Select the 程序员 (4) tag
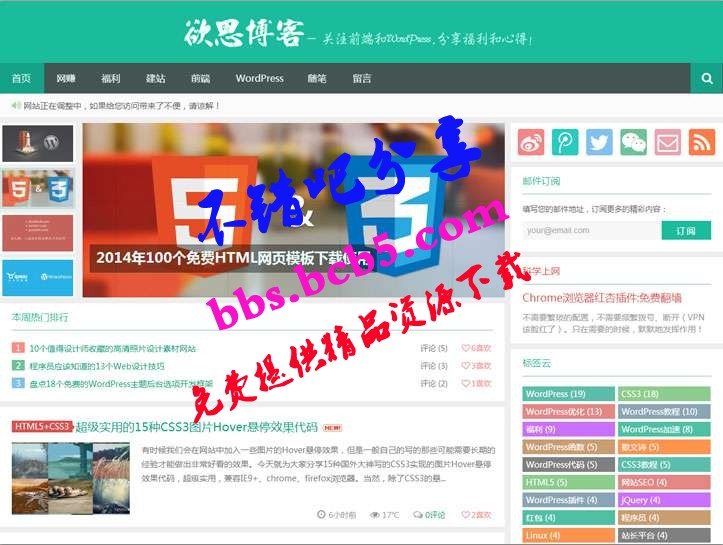Viewport: 723px width, 545px height. [x=664, y=517]
